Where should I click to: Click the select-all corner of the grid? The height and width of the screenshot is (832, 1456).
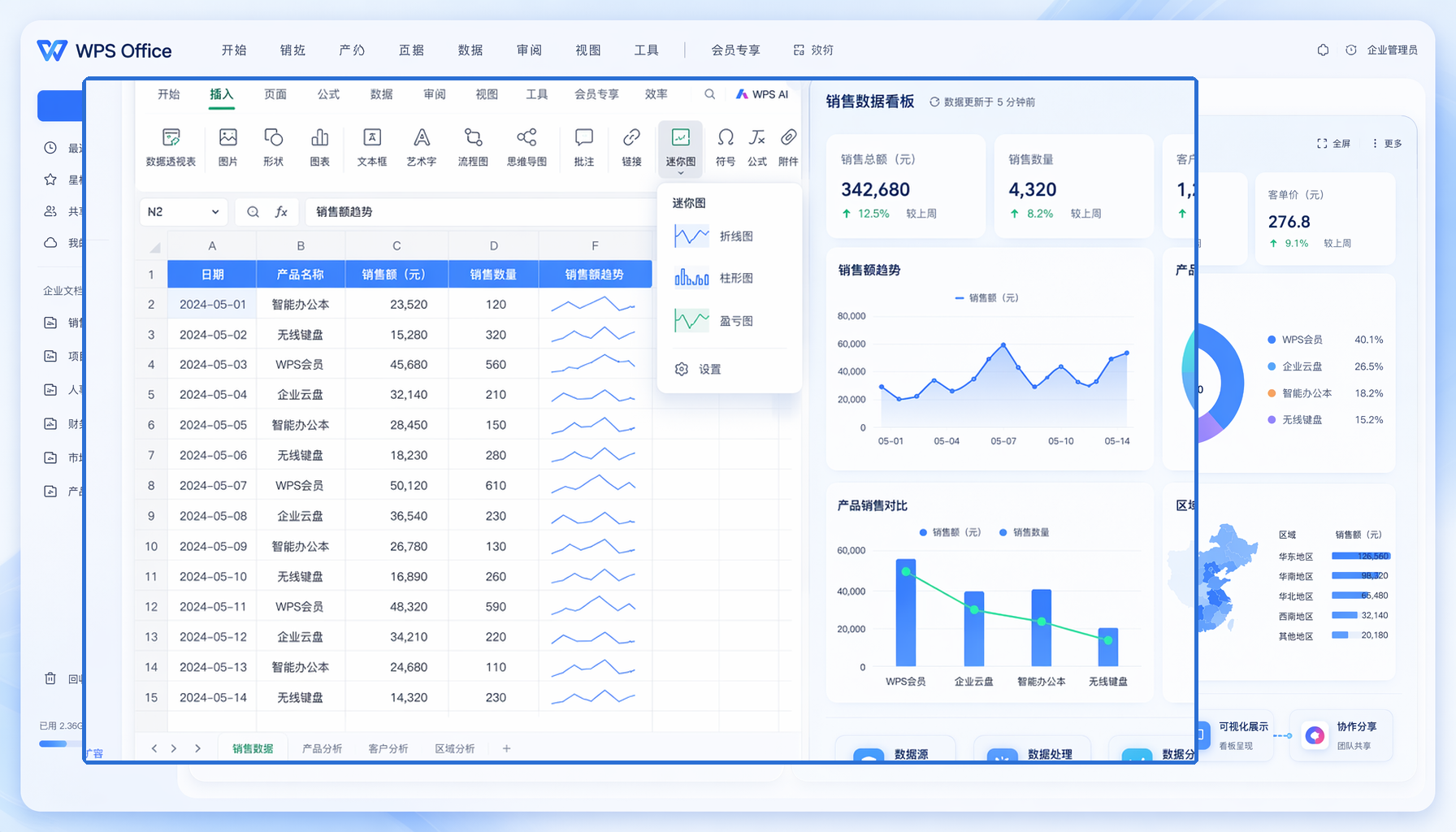[153, 246]
